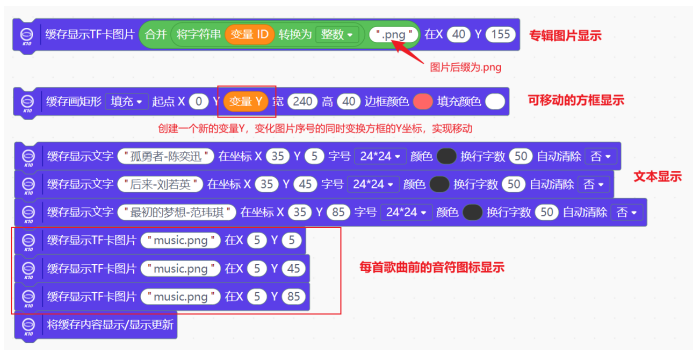
Task: Edit X value 5 on music.png Y 5 block
Action: [x=257, y=240]
